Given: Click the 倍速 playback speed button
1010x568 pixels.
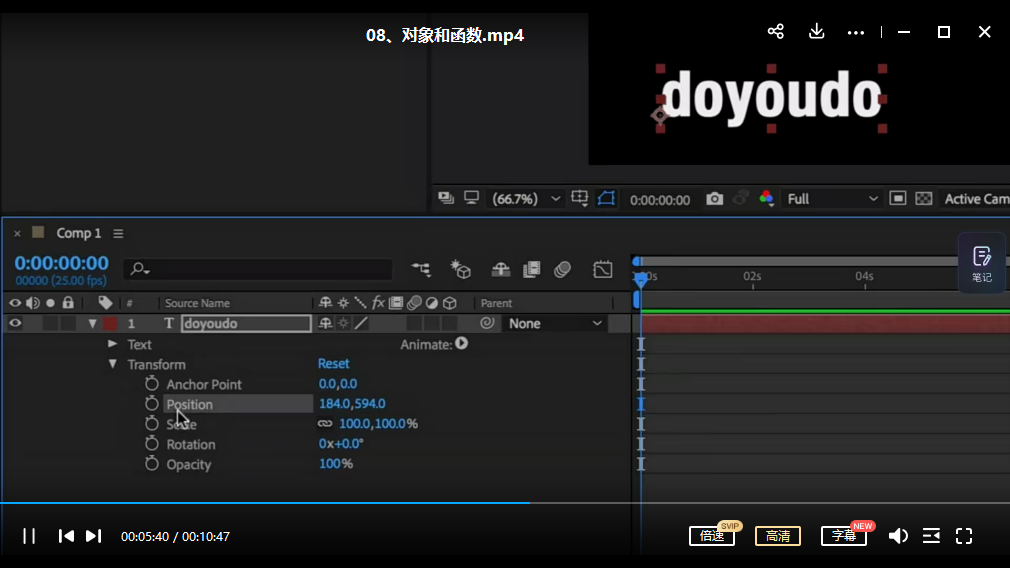Looking at the screenshot, I should coord(712,536).
